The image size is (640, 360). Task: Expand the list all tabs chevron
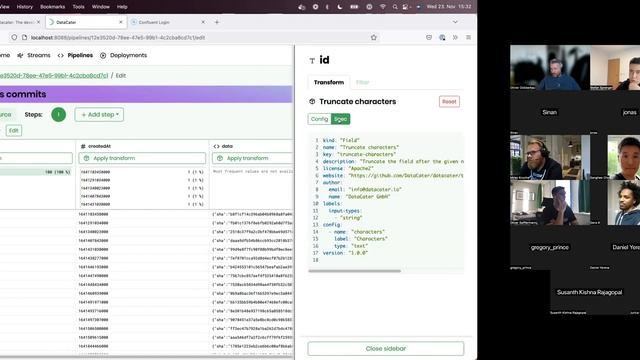pyautogui.click(x=455, y=22)
